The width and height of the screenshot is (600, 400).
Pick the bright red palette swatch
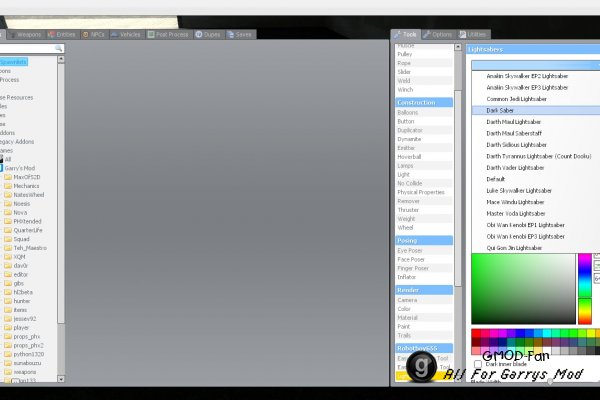476,333
